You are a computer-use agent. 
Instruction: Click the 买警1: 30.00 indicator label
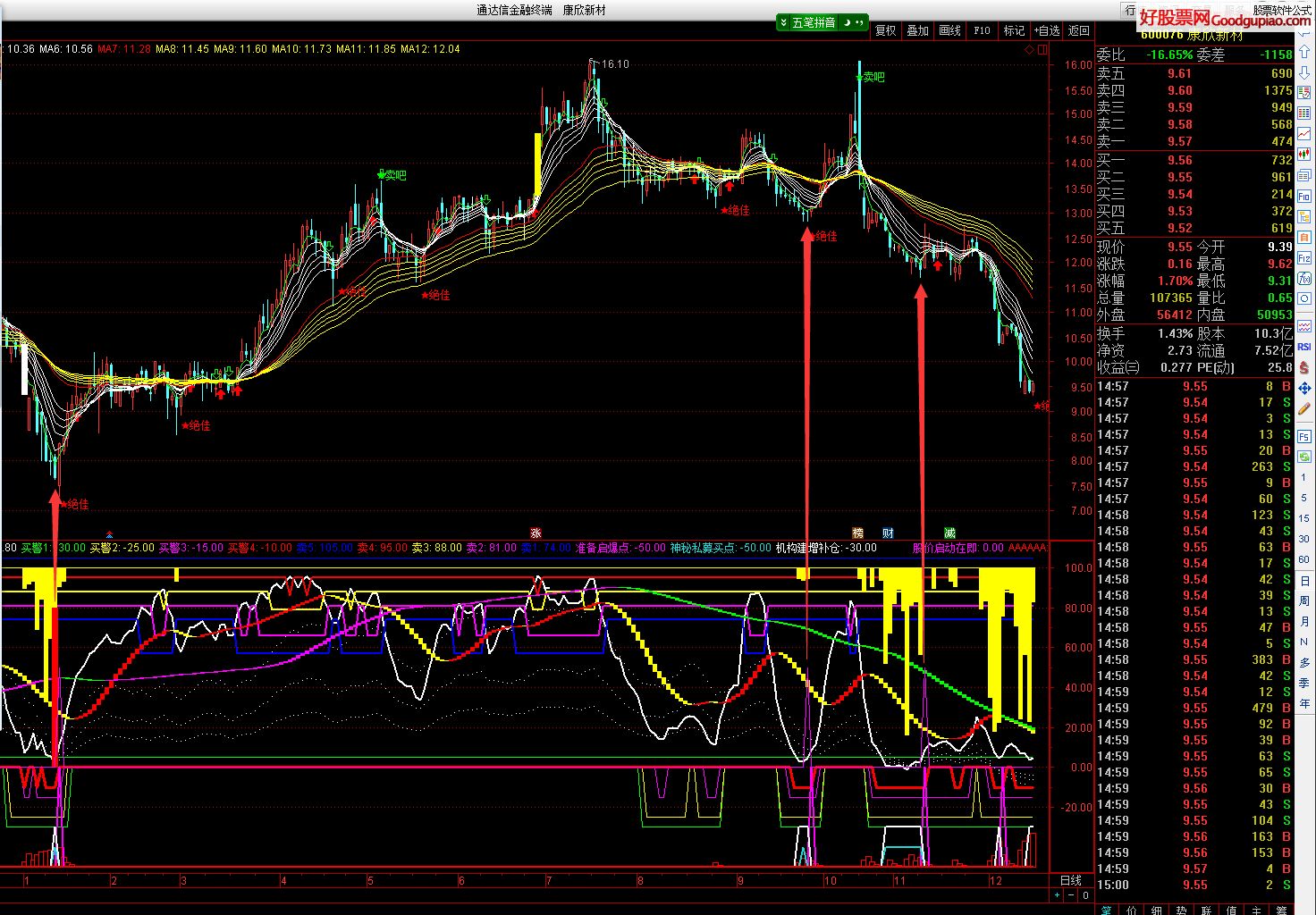pos(54,548)
